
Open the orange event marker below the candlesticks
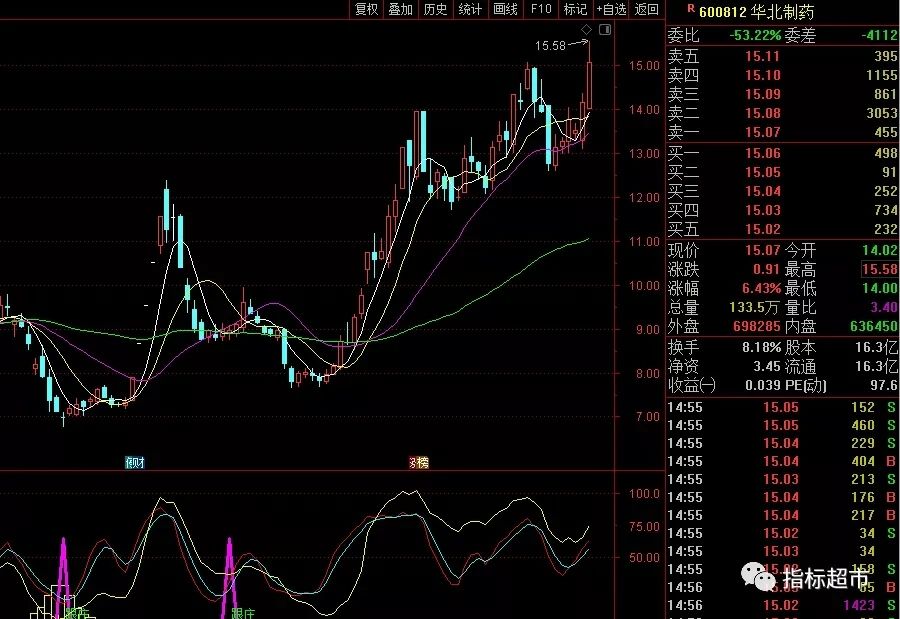click(419, 462)
